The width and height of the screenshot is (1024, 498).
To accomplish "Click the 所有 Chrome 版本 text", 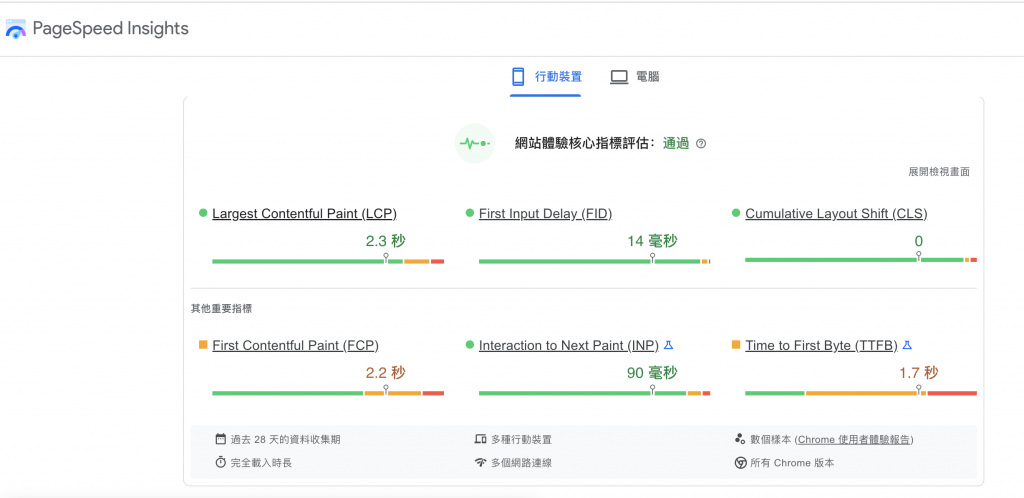I will click(792, 463).
